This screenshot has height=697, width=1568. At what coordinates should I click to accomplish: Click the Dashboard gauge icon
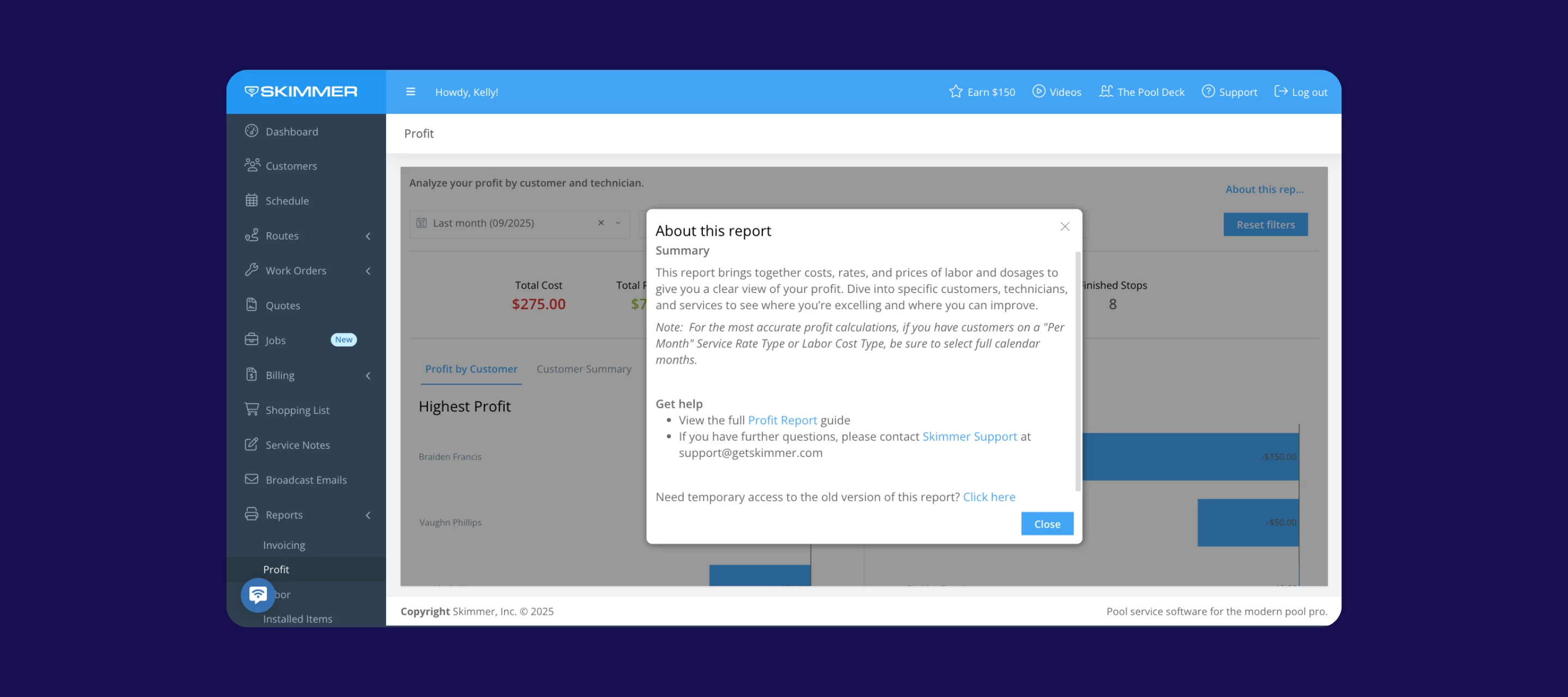[x=252, y=131]
